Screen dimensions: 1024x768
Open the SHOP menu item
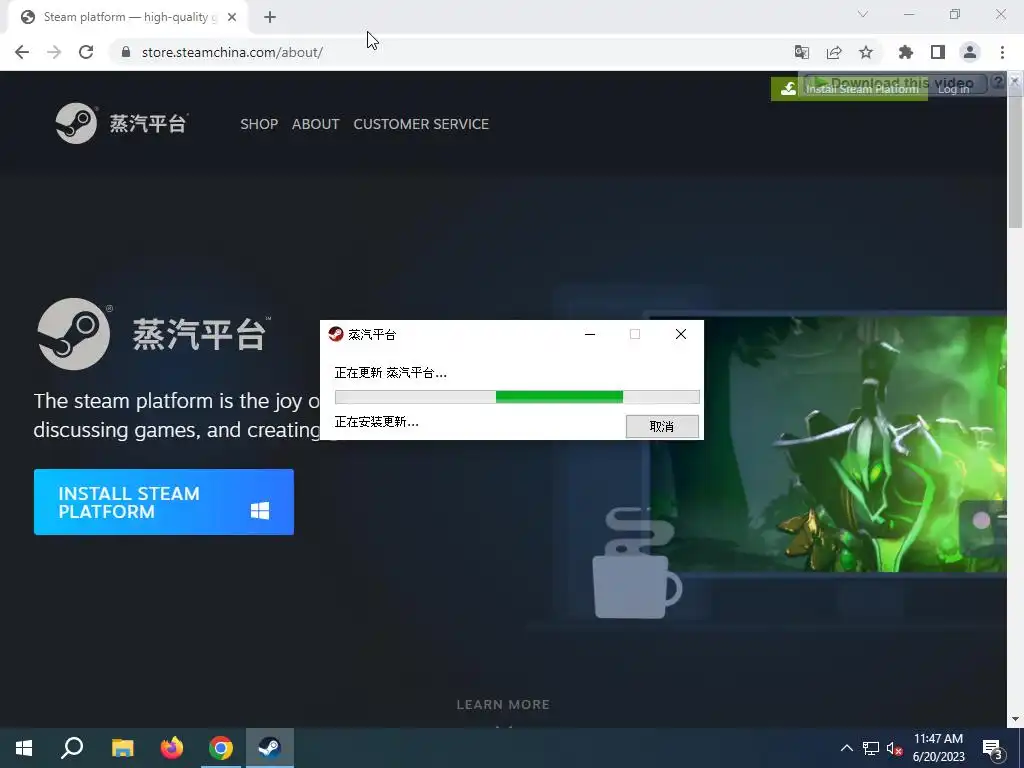(259, 124)
